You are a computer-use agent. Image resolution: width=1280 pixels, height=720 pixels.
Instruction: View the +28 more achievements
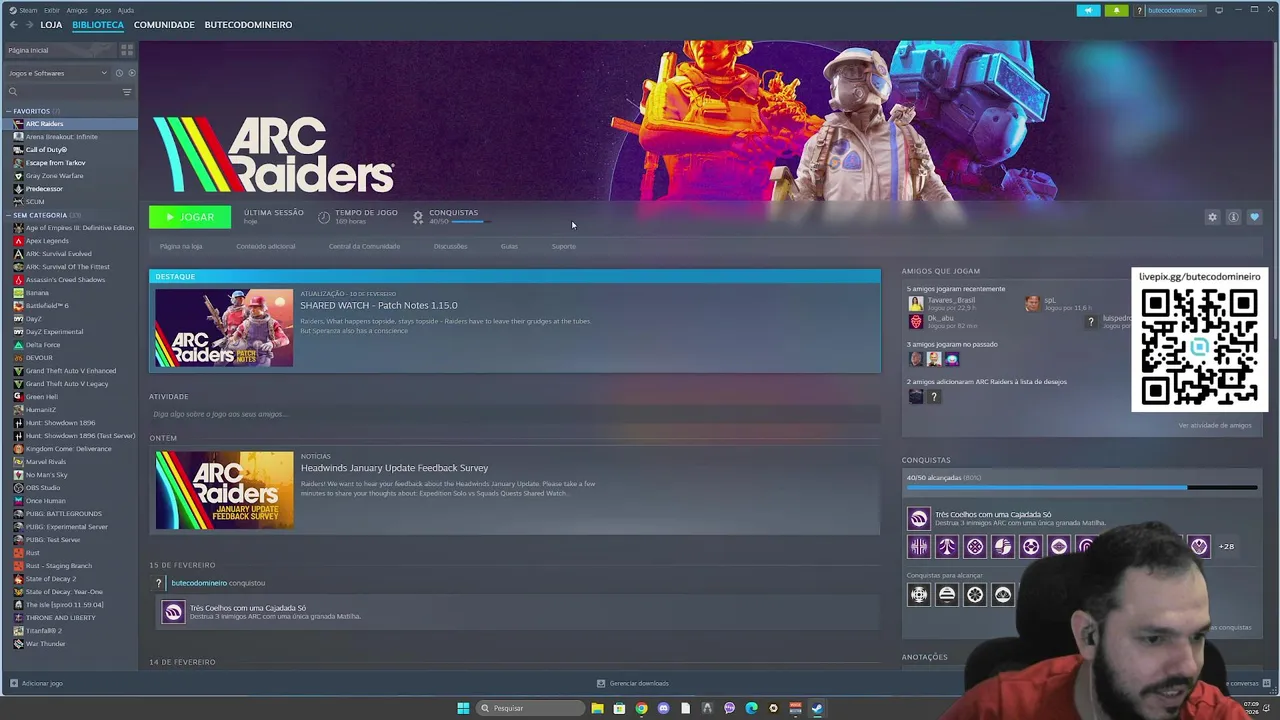click(x=1226, y=546)
